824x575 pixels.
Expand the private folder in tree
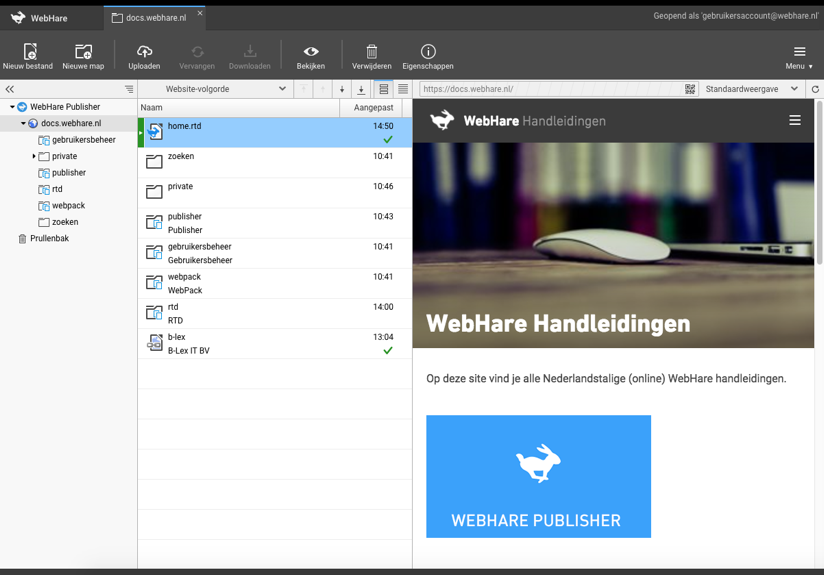(34, 156)
